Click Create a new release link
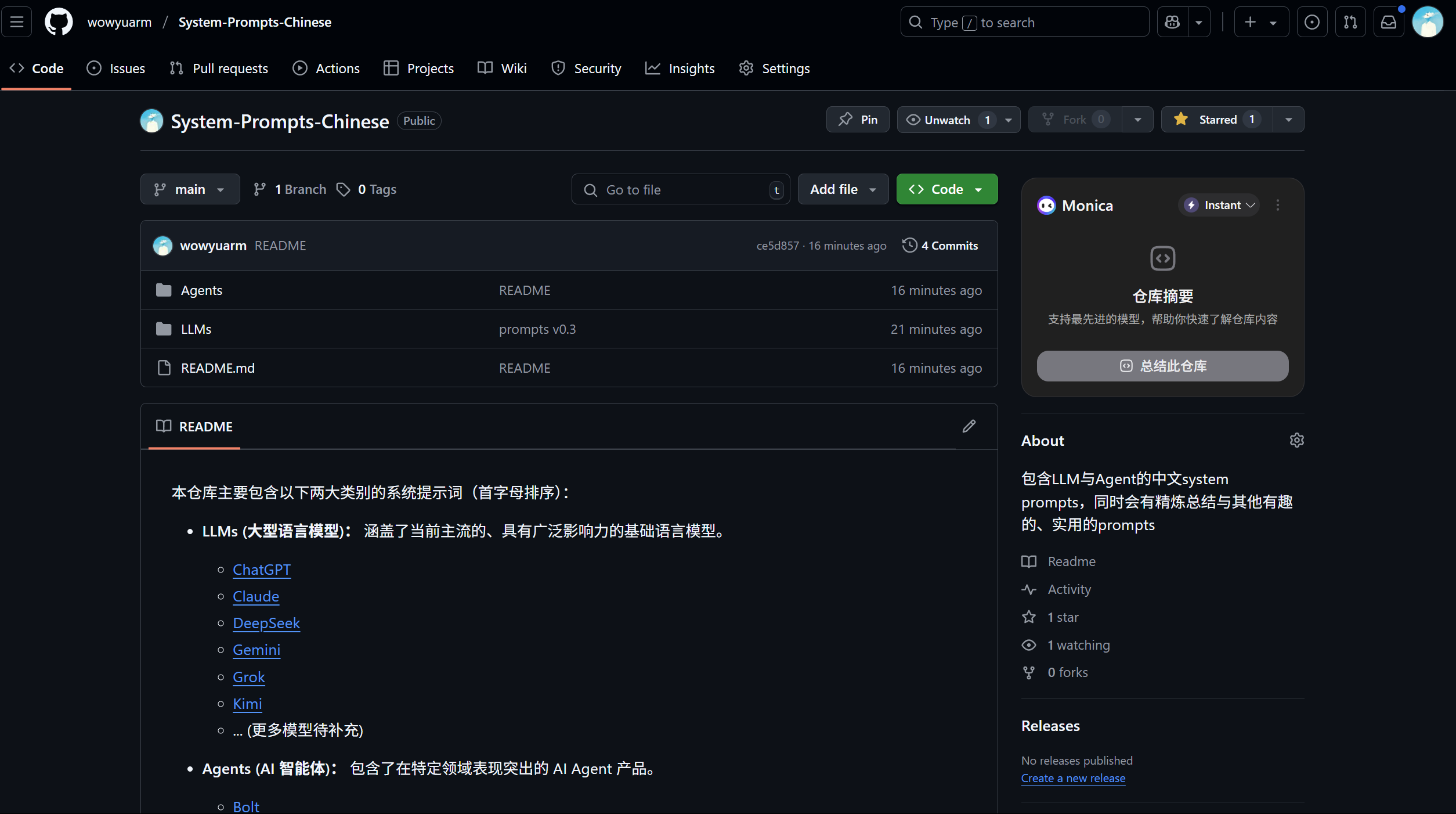1456x814 pixels. 1072,778
